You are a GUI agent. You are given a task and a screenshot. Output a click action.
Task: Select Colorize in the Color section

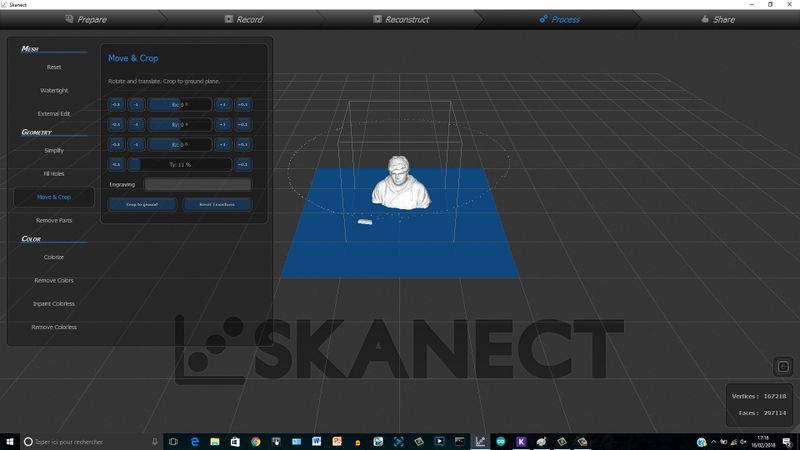click(54, 257)
